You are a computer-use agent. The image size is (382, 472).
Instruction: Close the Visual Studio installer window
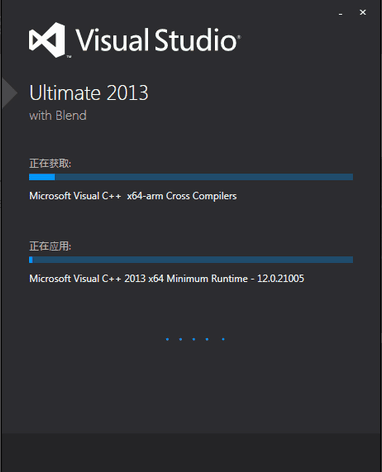point(363,12)
